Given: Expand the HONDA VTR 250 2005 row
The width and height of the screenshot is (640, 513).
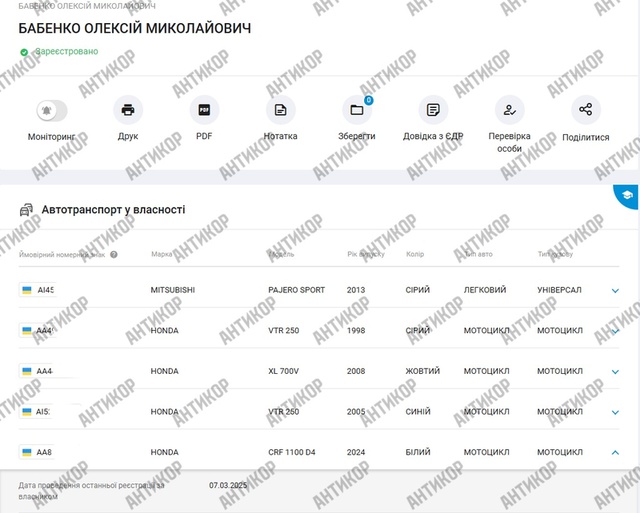Looking at the screenshot, I should [615, 412].
